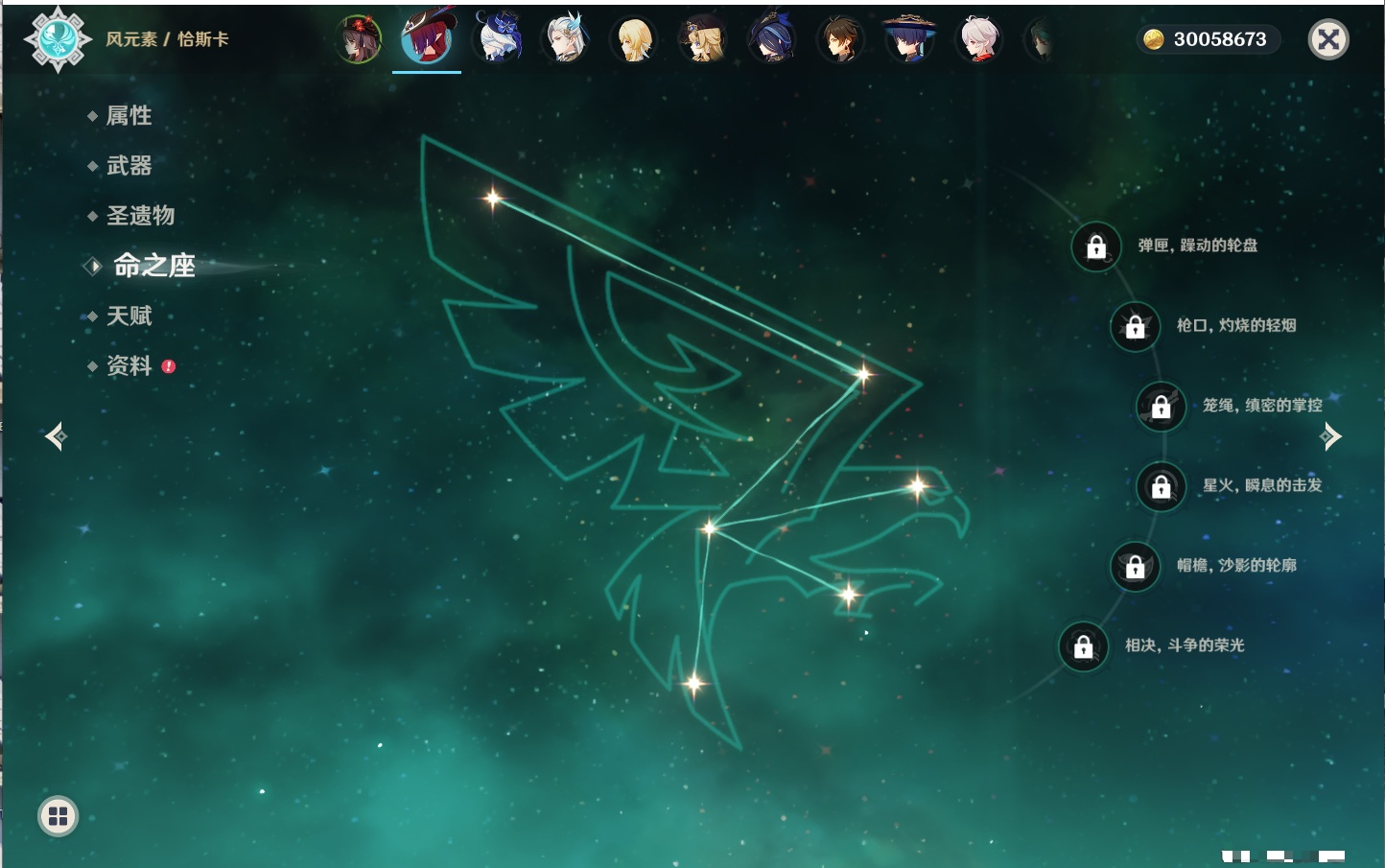
Task: Open the 属性 attributes page
Action: 129,116
